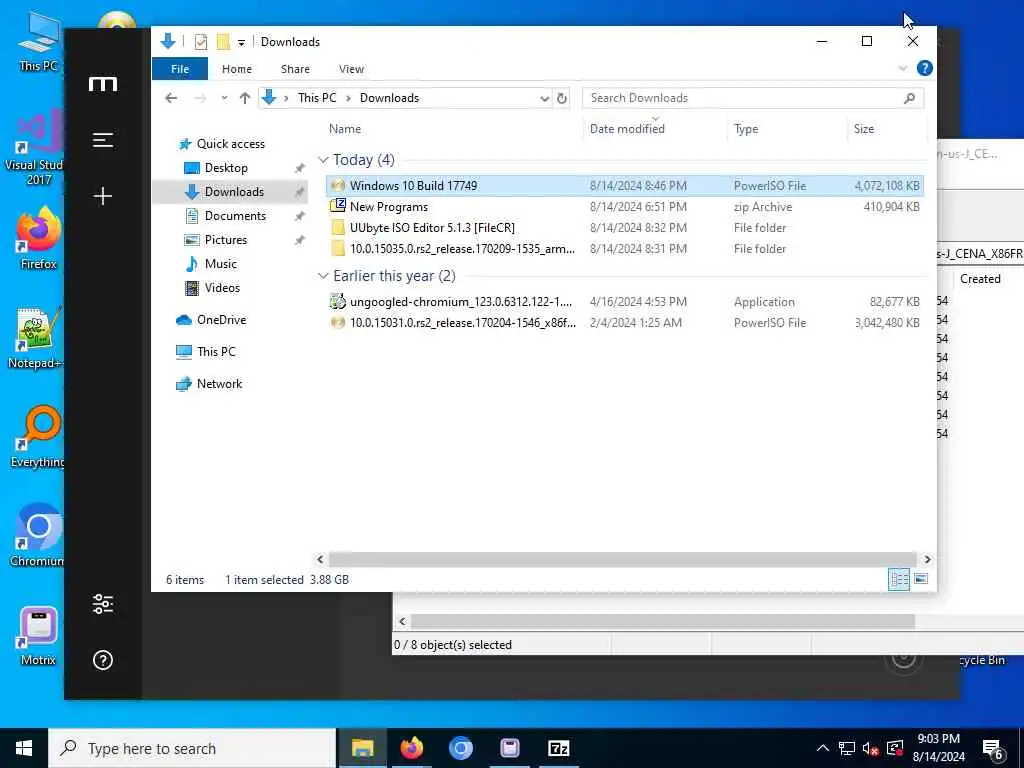Click the Motrix logo in sidebar
1024x768 pixels.
coord(103,84)
